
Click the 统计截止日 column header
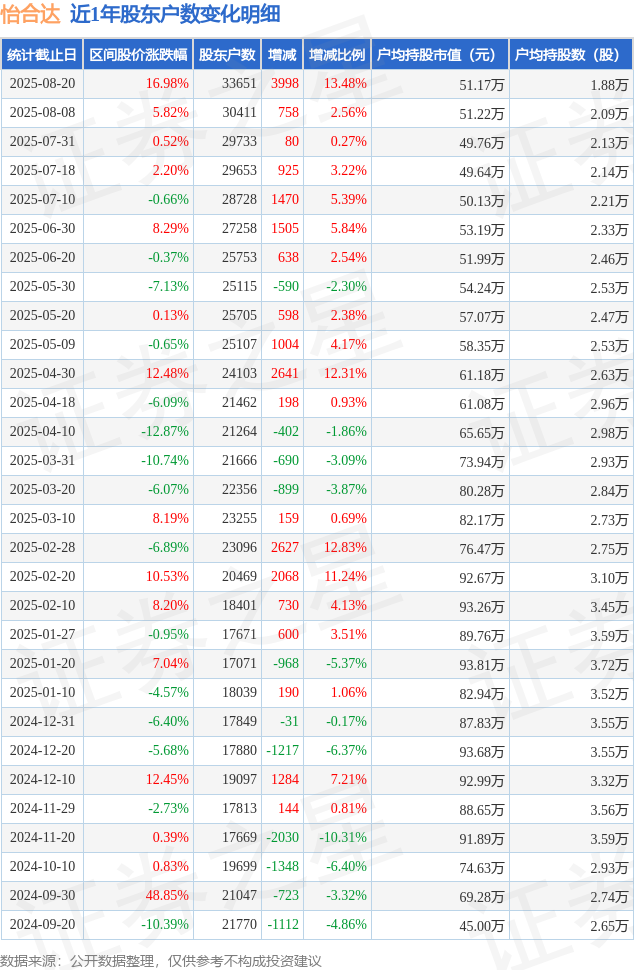[42, 54]
